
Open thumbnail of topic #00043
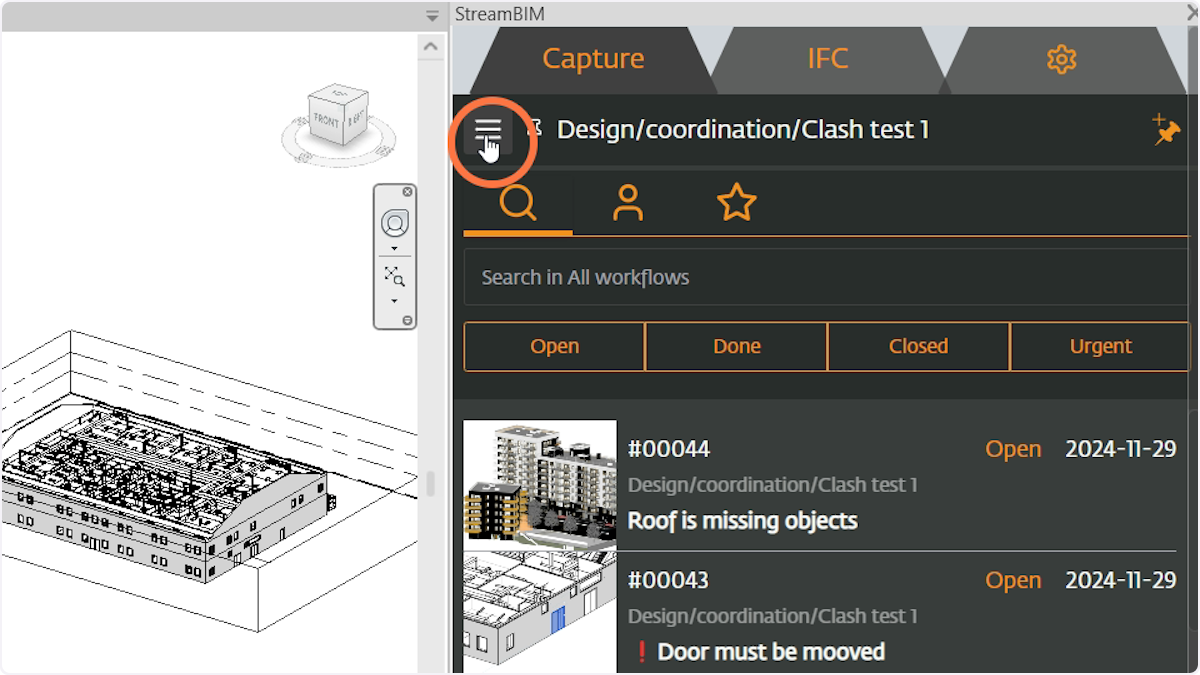[x=540, y=612]
